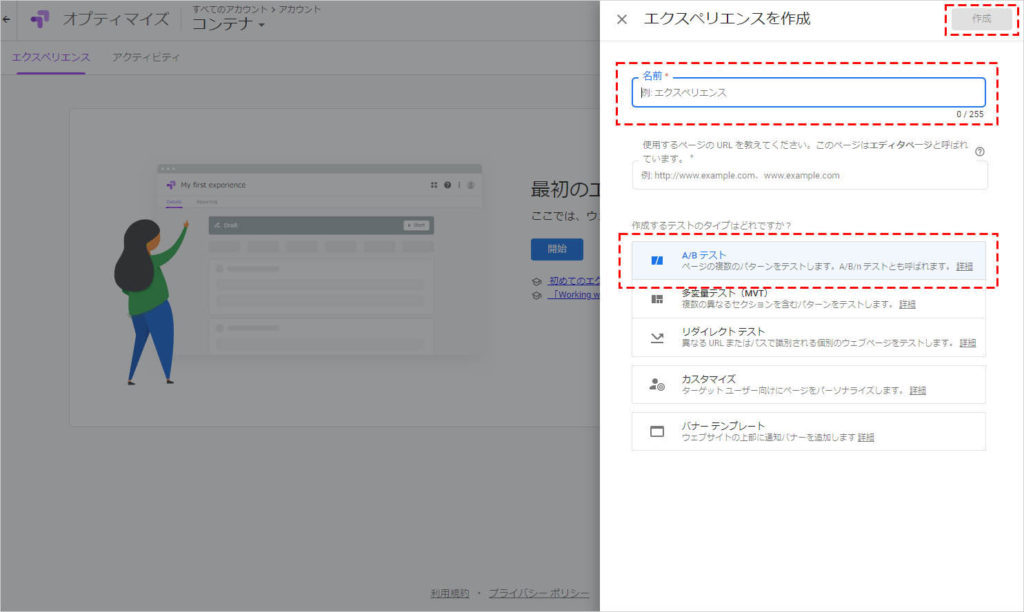
Task: Pick the カスタマイズ personalization icon
Action: [657, 384]
